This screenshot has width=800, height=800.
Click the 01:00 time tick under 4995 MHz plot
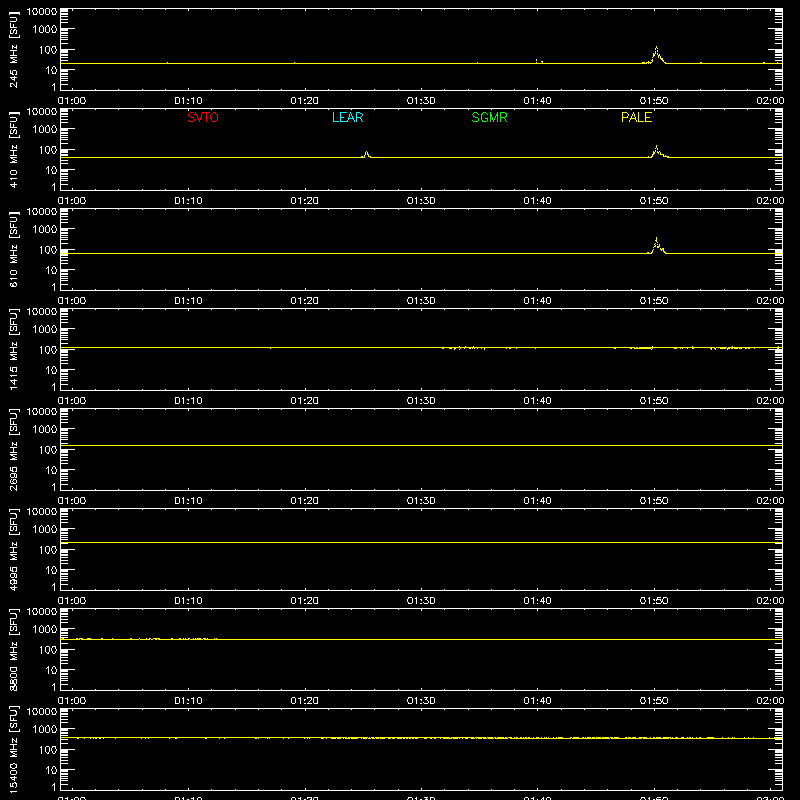click(72, 601)
